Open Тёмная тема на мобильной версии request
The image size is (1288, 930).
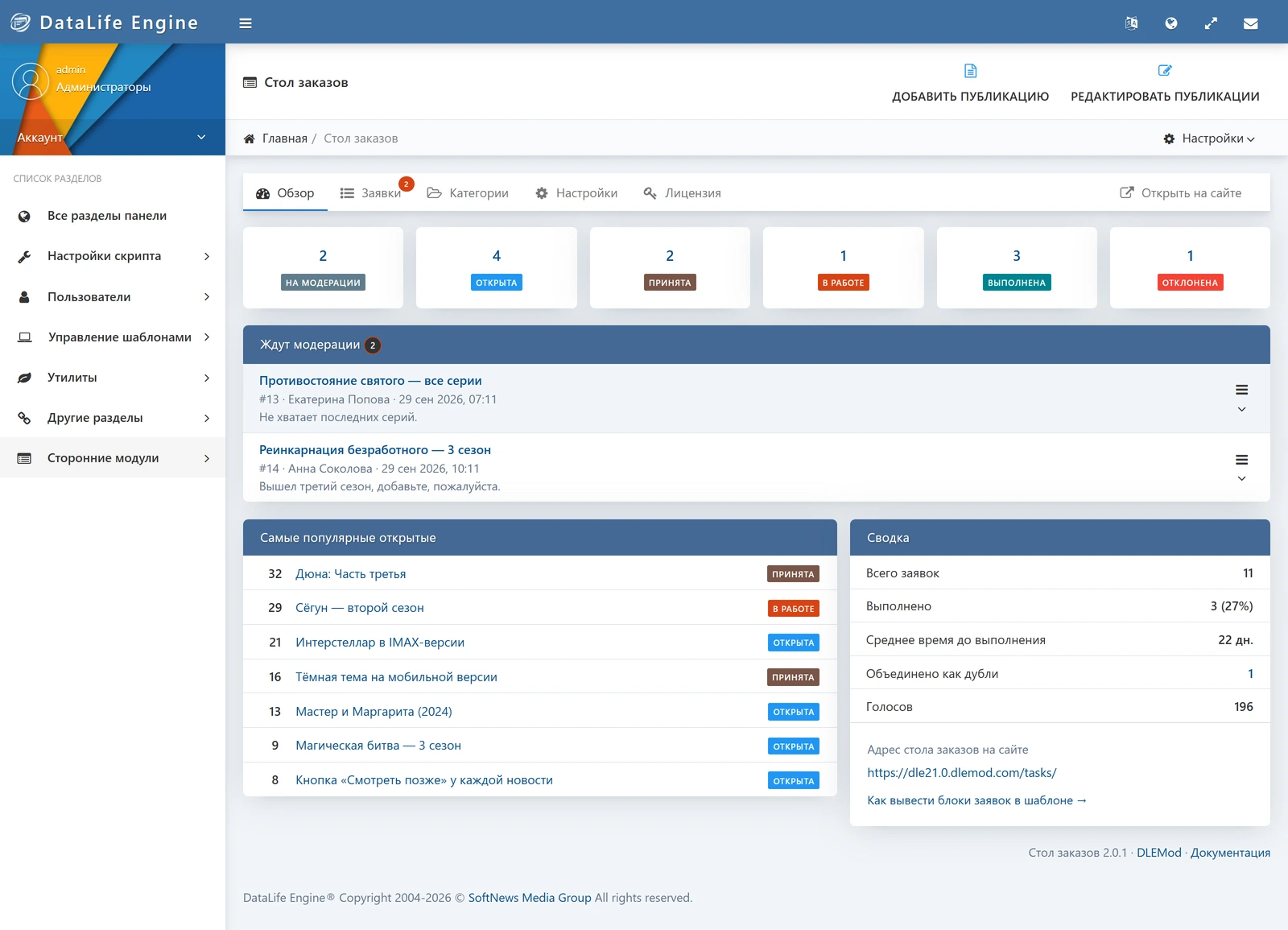[x=396, y=677]
